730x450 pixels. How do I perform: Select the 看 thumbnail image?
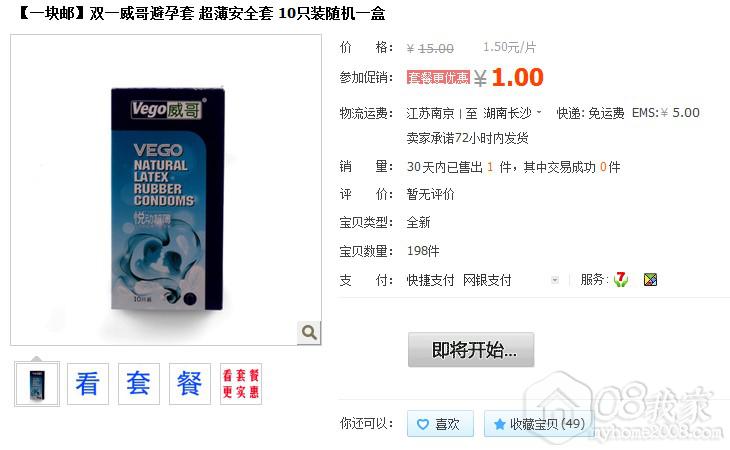(88, 384)
